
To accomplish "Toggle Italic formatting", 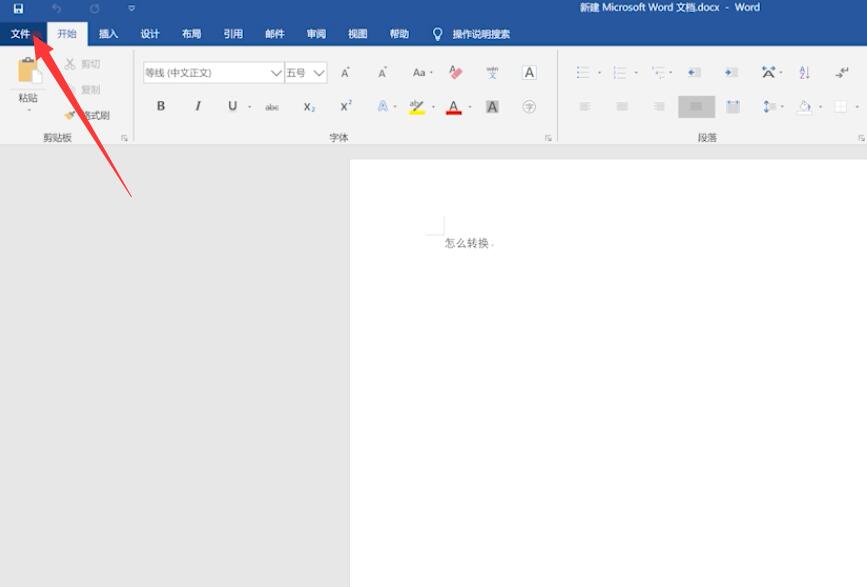I will pos(198,106).
